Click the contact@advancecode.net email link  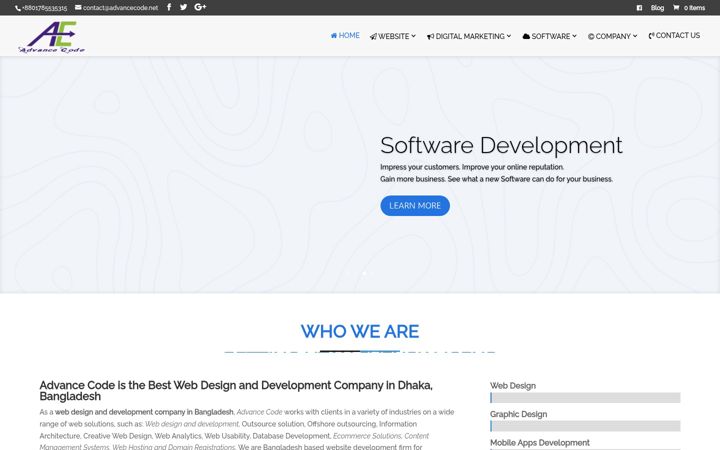tap(120, 8)
